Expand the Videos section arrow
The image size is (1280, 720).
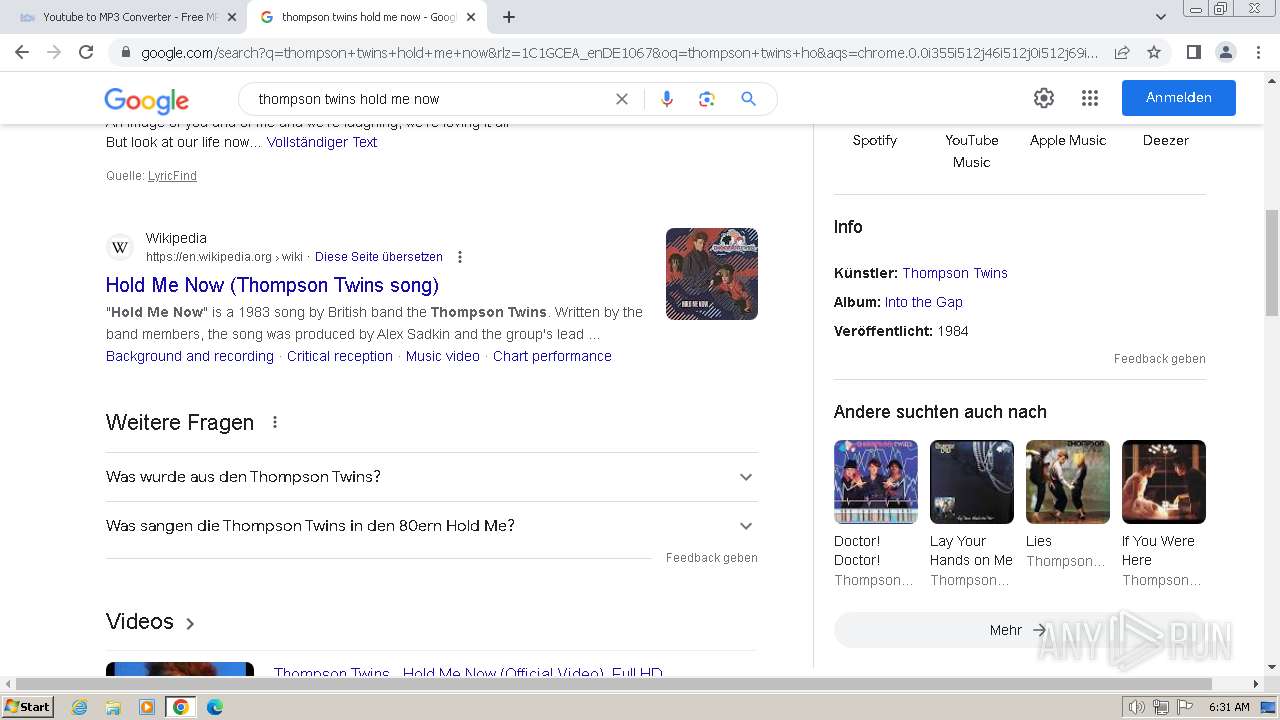tap(190, 623)
